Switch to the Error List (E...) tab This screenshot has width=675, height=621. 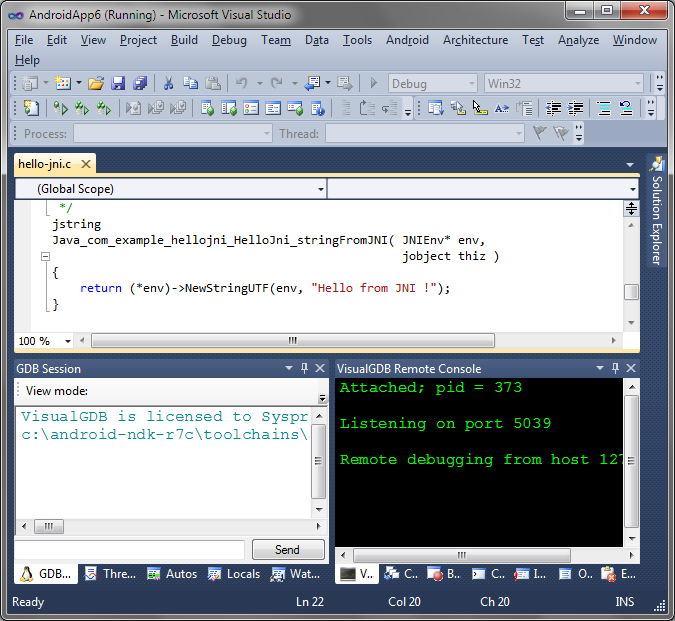[619, 574]
